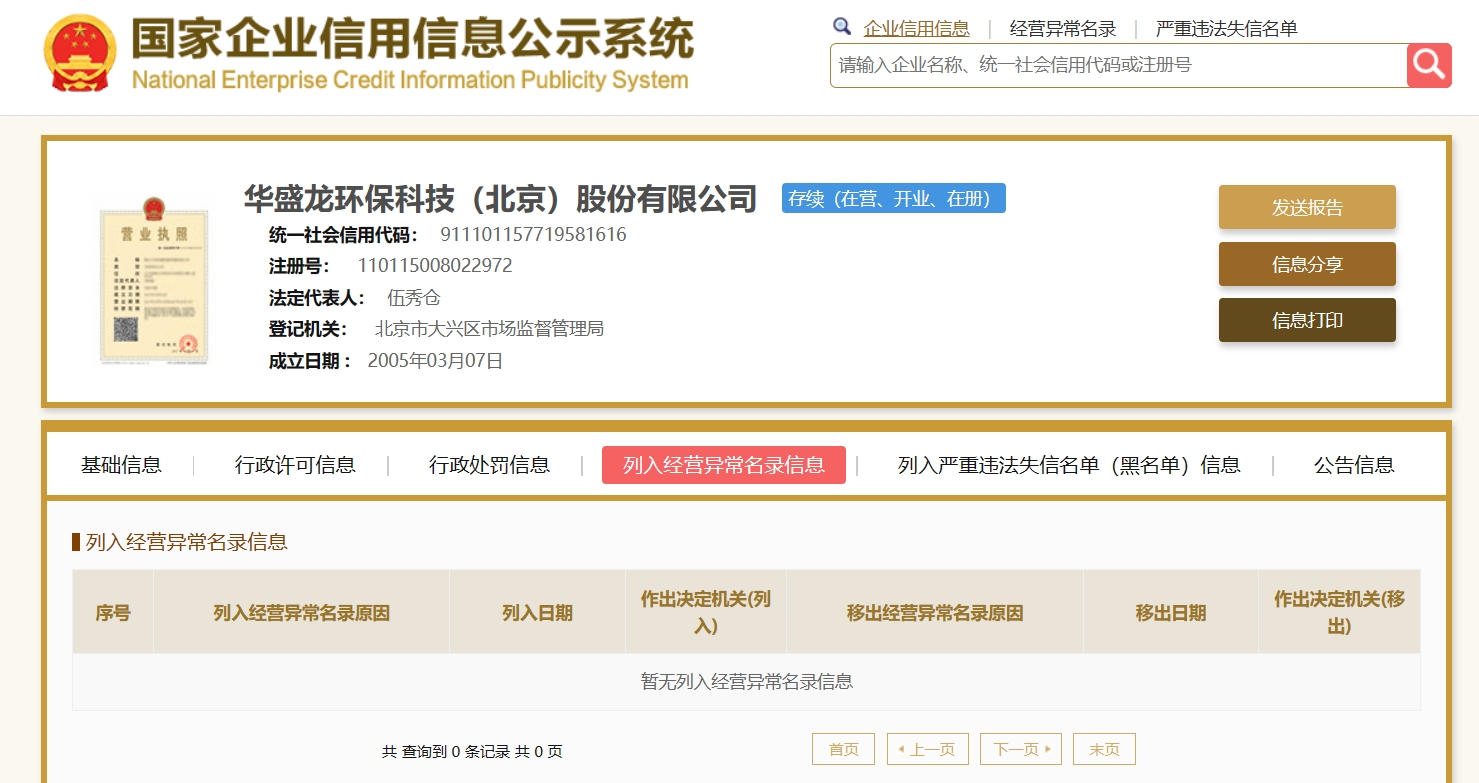Click the credit code 911101157719581616
The image size is (1479, 783).
[x=533, y=235]
